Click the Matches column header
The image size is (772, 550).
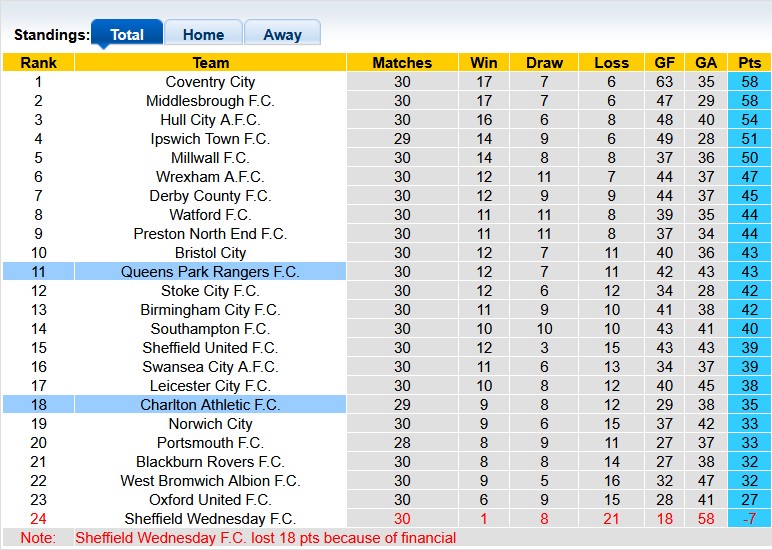click(402, 63)
